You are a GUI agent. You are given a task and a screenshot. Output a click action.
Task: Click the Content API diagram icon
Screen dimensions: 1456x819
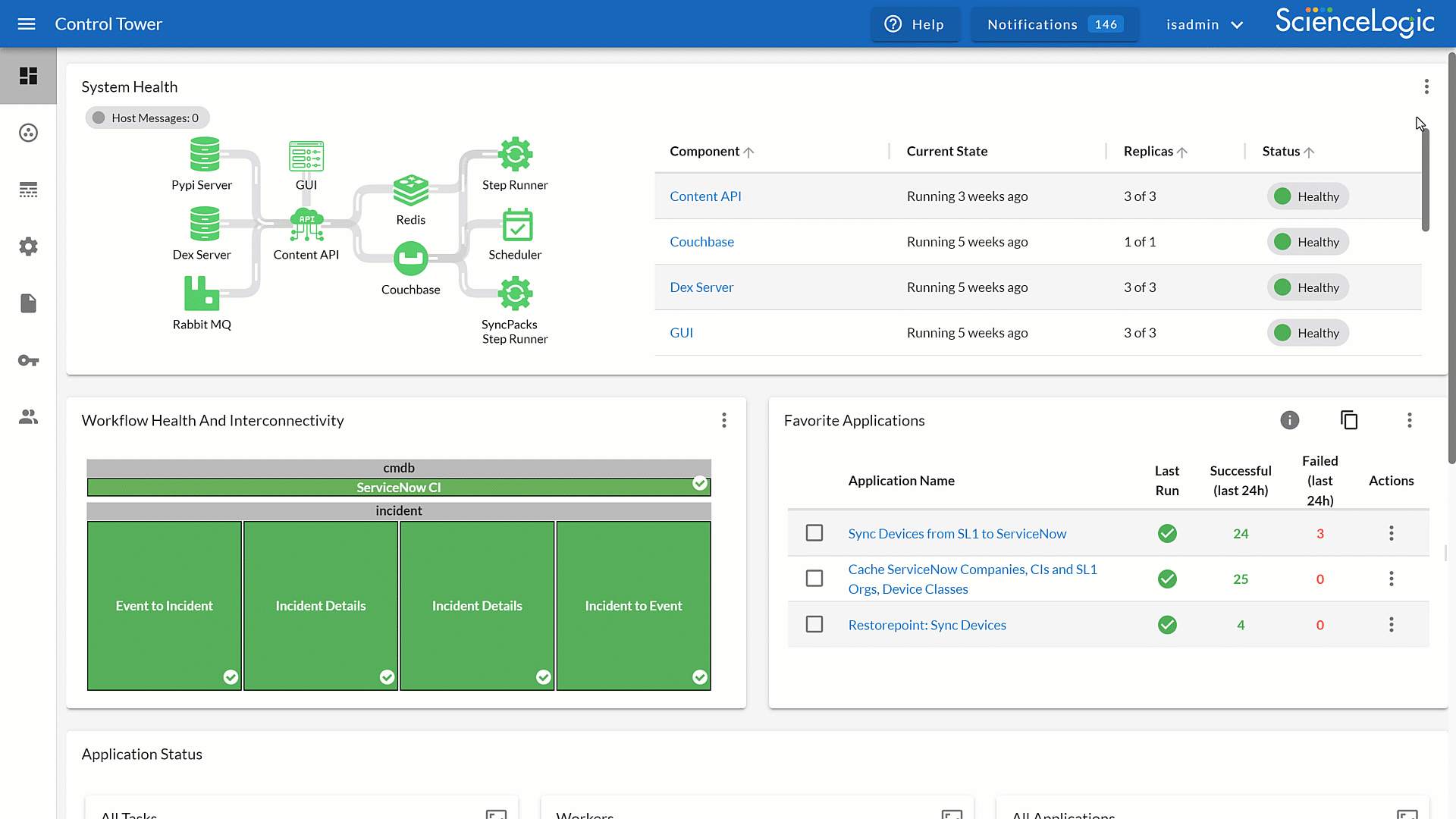click(x=306, y=224)
